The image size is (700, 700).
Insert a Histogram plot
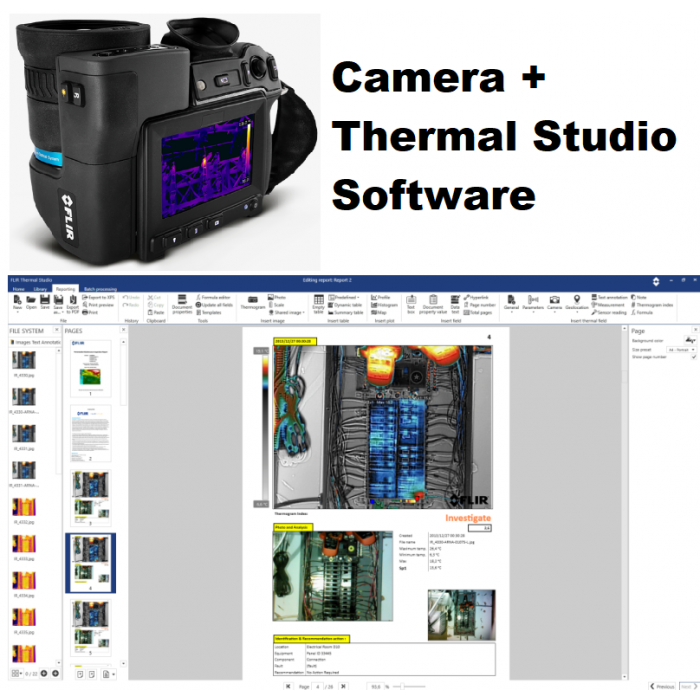click(384, 305)
